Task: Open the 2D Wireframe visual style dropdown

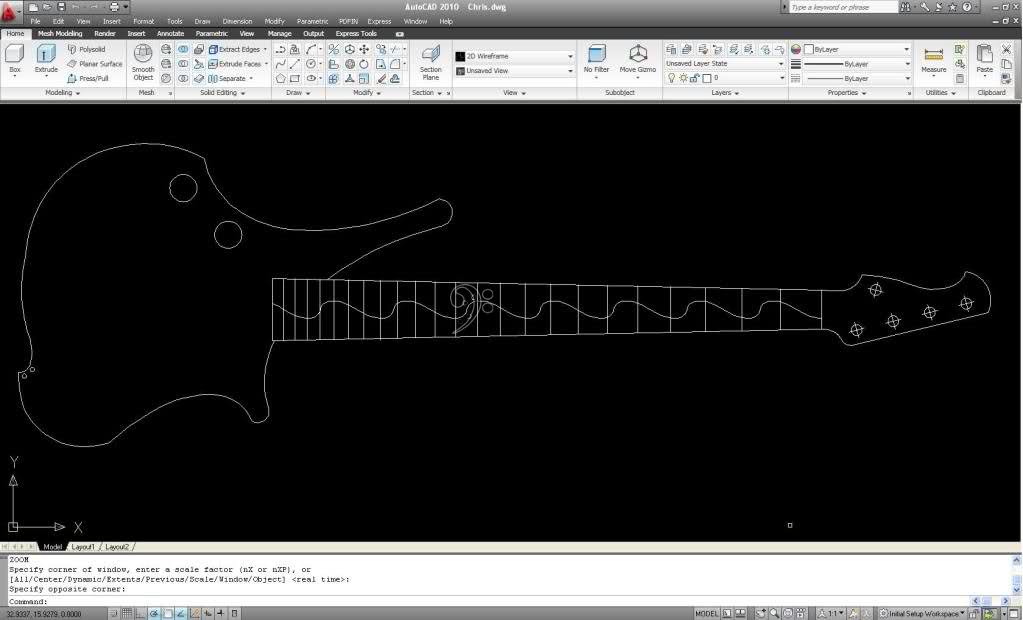Action: (x=514, y=57)
